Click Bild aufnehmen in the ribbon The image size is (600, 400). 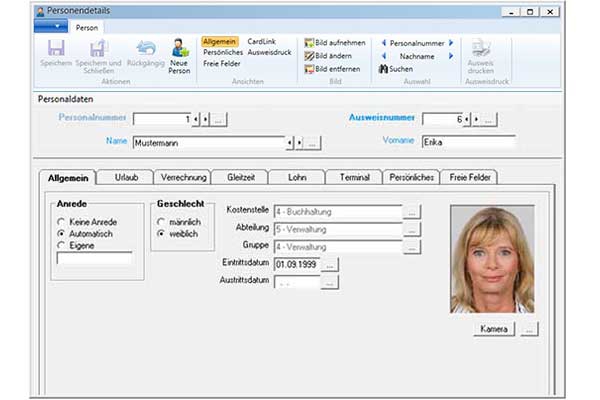tap(335, 43)
